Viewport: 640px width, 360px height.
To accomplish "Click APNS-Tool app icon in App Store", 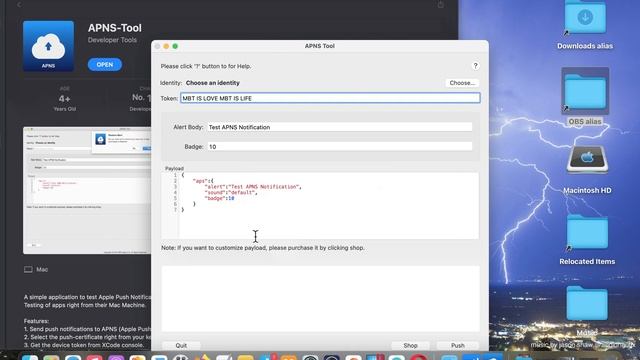I will (x=49, y=46).
